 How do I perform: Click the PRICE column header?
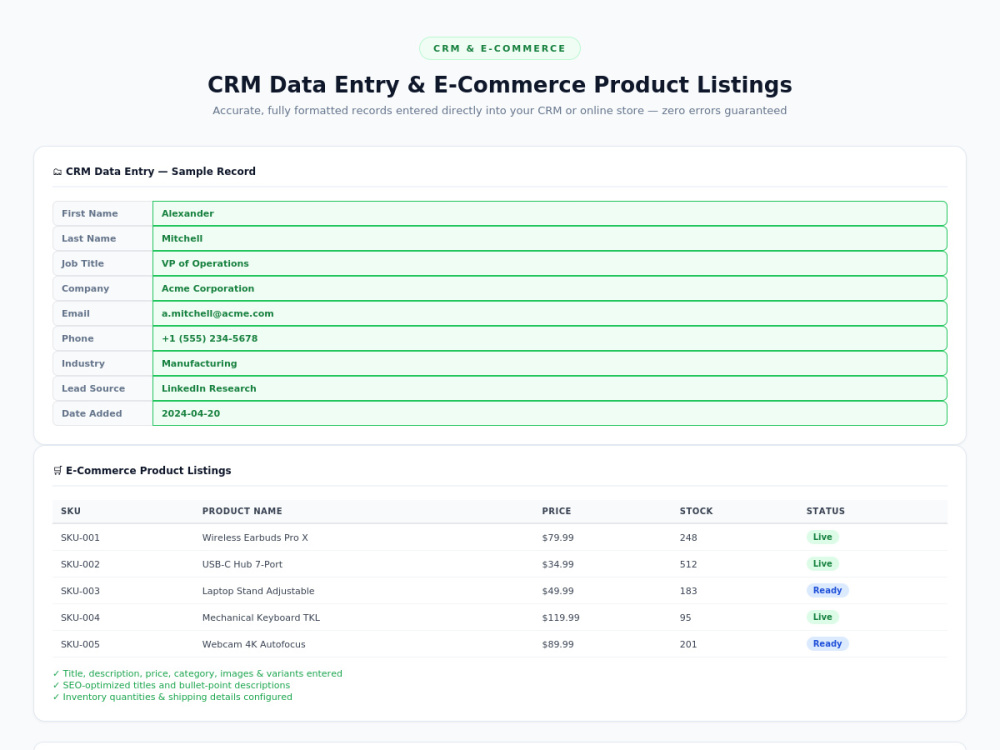pos(556,511)
